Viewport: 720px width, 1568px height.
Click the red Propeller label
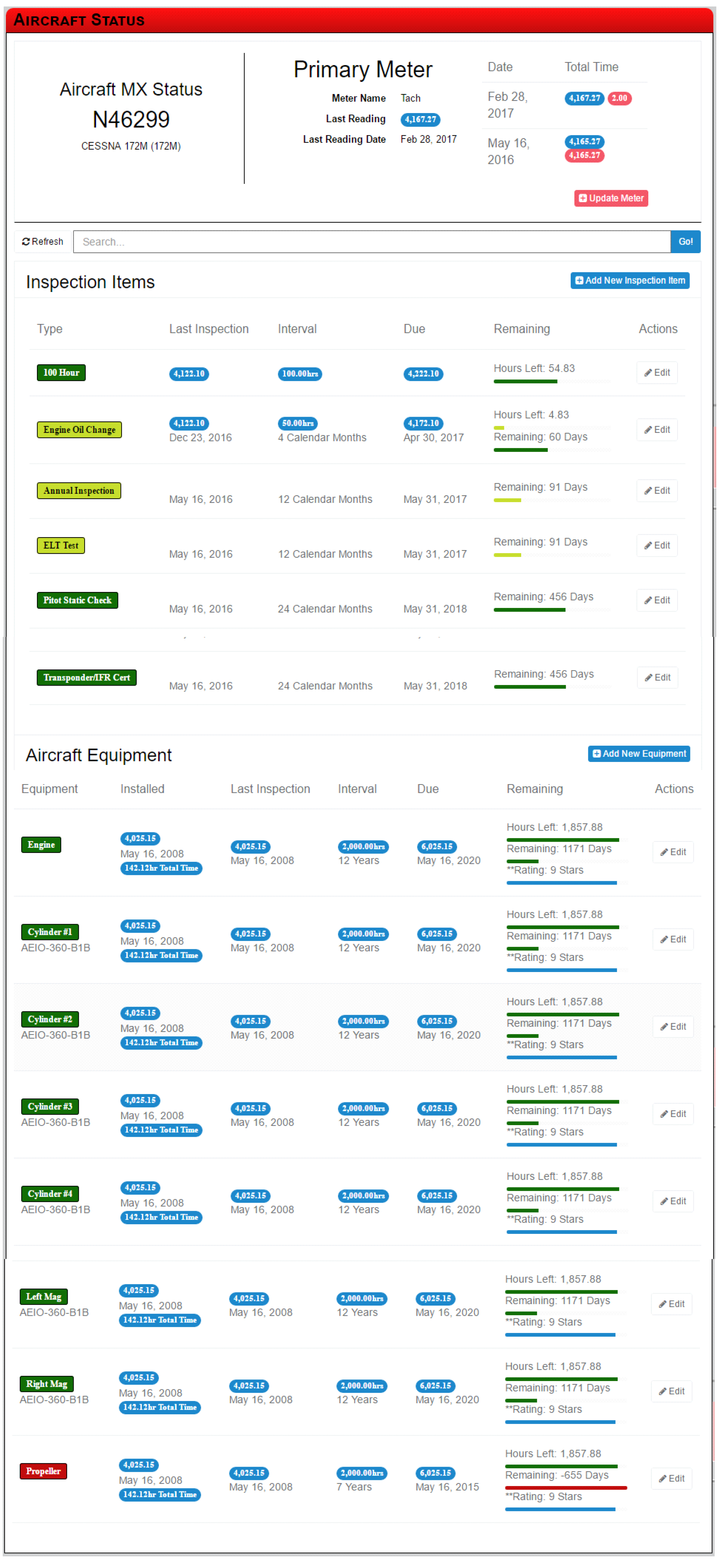[43, 1471]
